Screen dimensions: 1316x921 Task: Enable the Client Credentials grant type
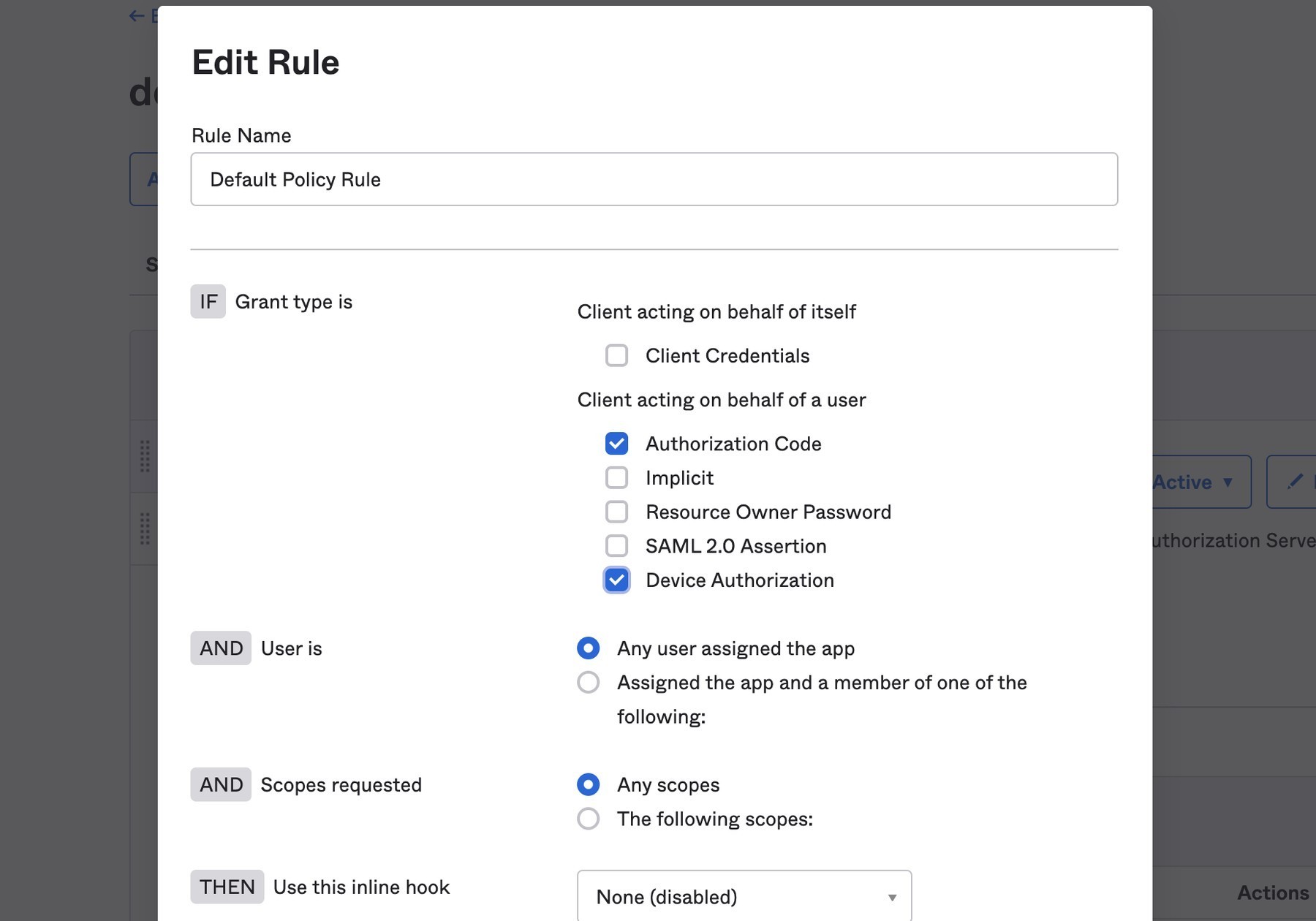coord(616,356)
